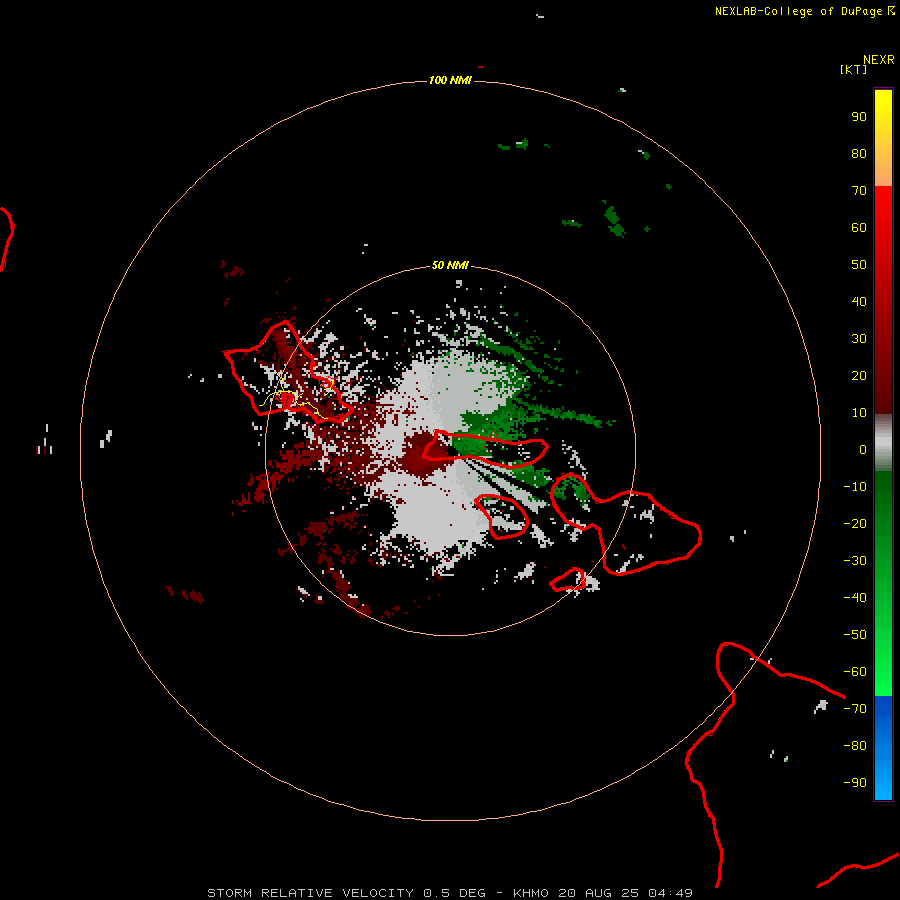
Task: Click the -90 value on velocity scale
Action: (855, 783)
